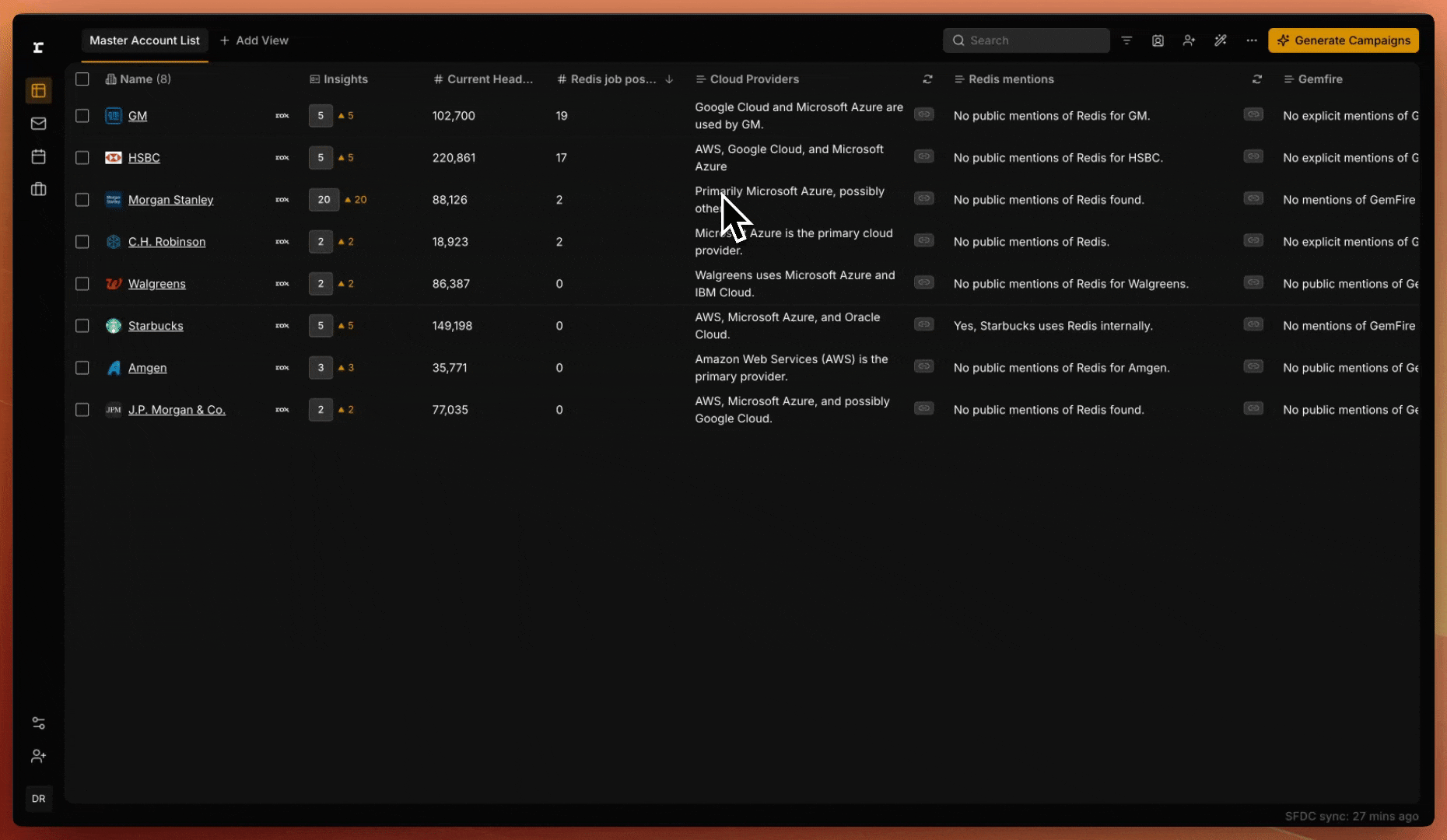Check the checkbox next to Starbucks
This screenshot has height=840, width=1447.
(x=82, y=326)
